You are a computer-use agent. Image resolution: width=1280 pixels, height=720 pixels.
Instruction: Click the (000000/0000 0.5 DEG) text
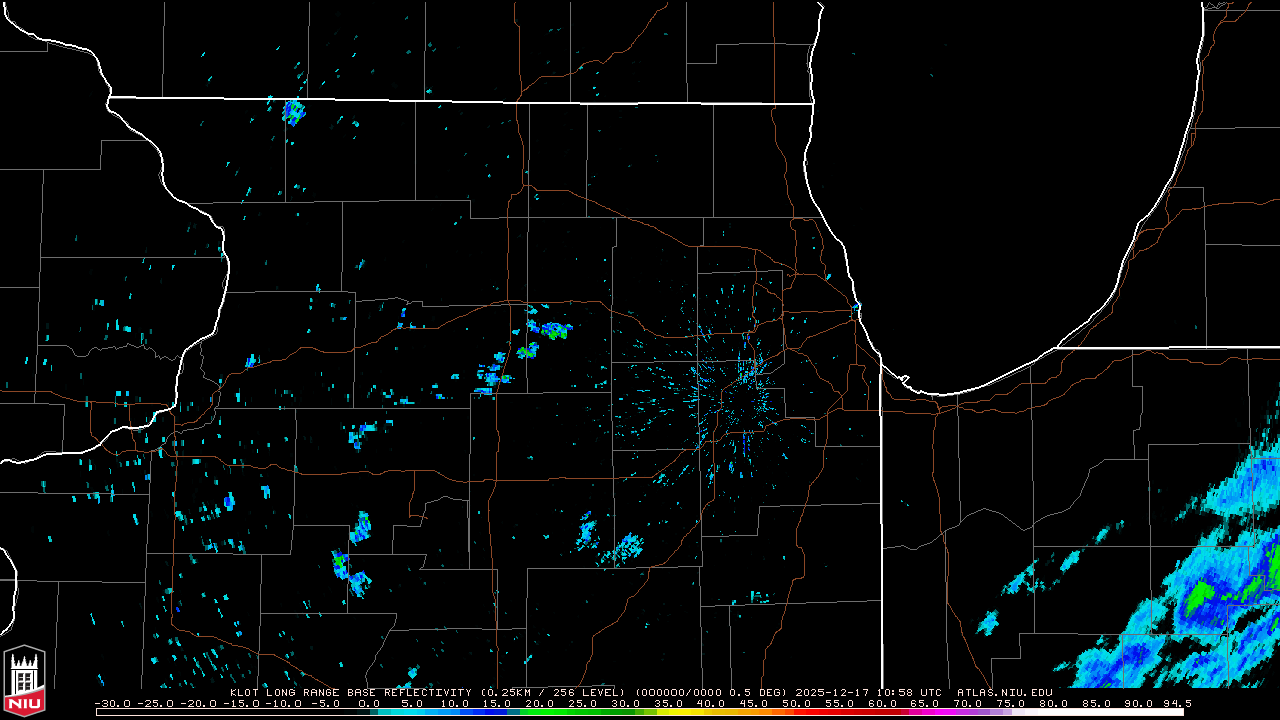click(x=711, y=692)
